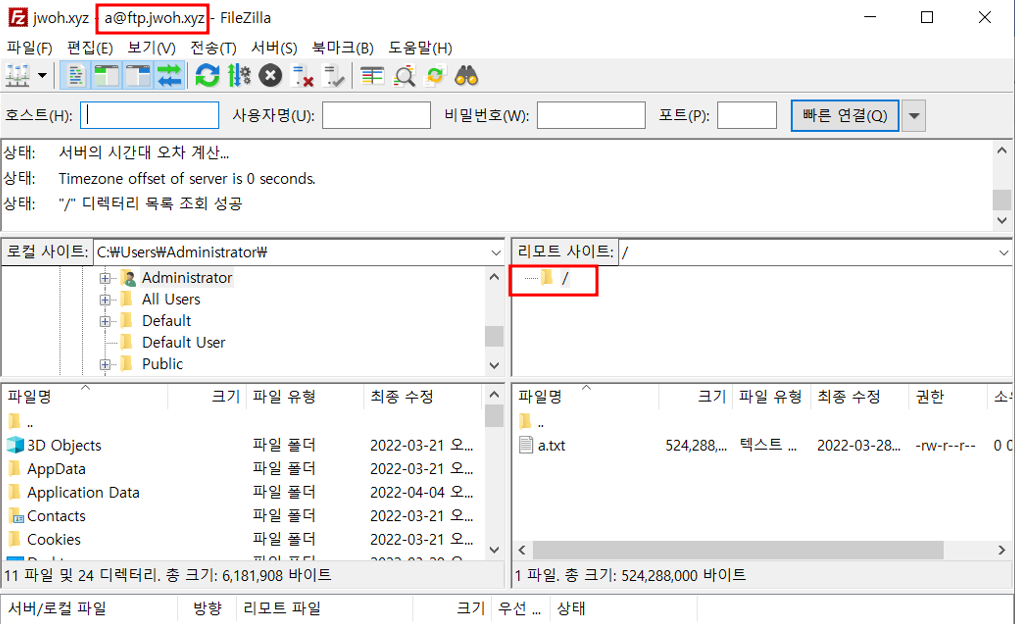1015x624 pixels.
Task: Focus the 호스트(H) input field
Action: pos(150,115)
